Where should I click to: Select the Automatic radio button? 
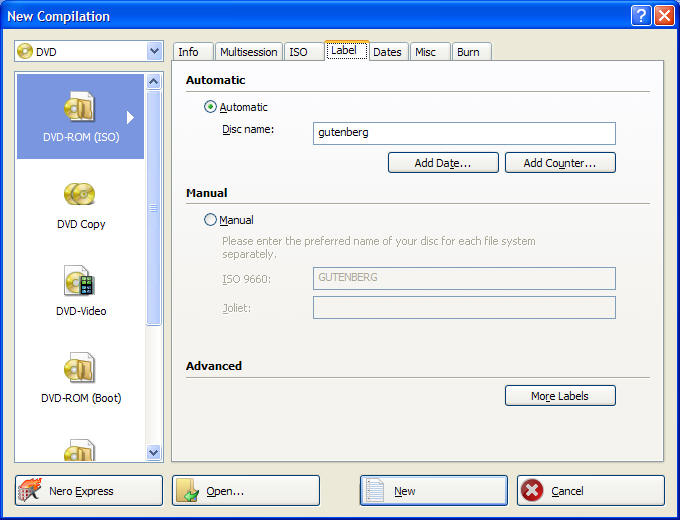pyautogui.click(x=210, y=107)
